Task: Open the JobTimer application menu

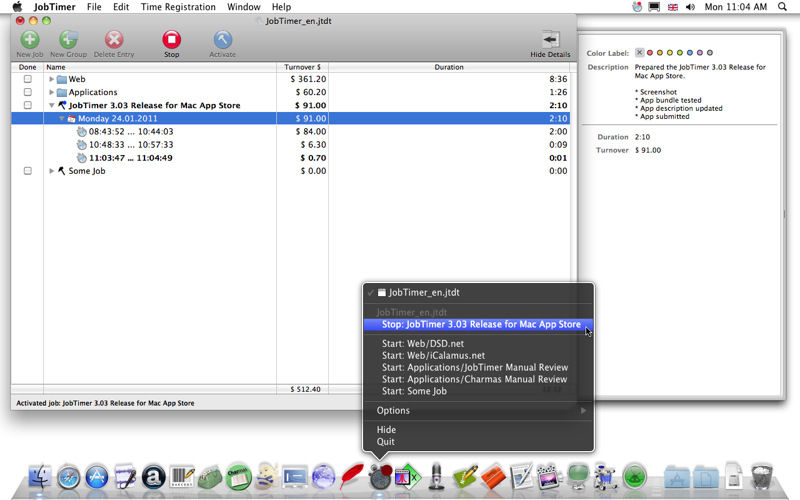Action: tap(55, 7)
